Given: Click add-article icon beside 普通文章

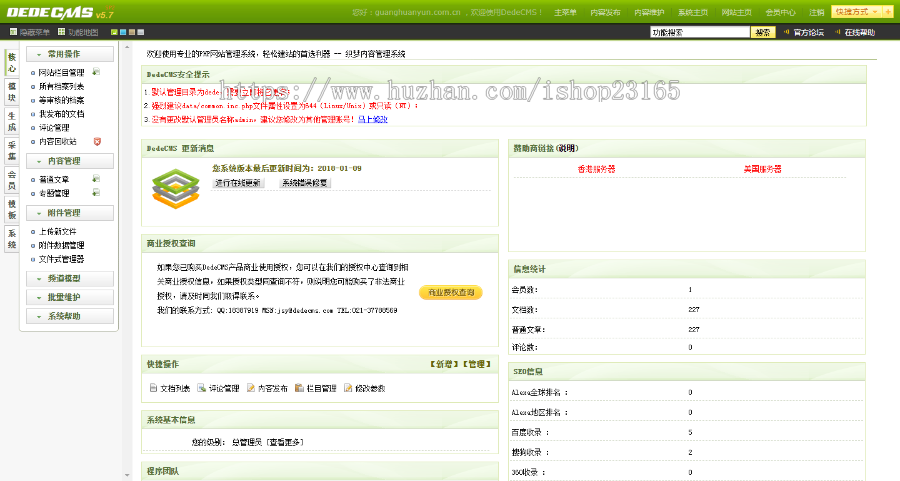Looking at the screenshot, I should 96,179.
